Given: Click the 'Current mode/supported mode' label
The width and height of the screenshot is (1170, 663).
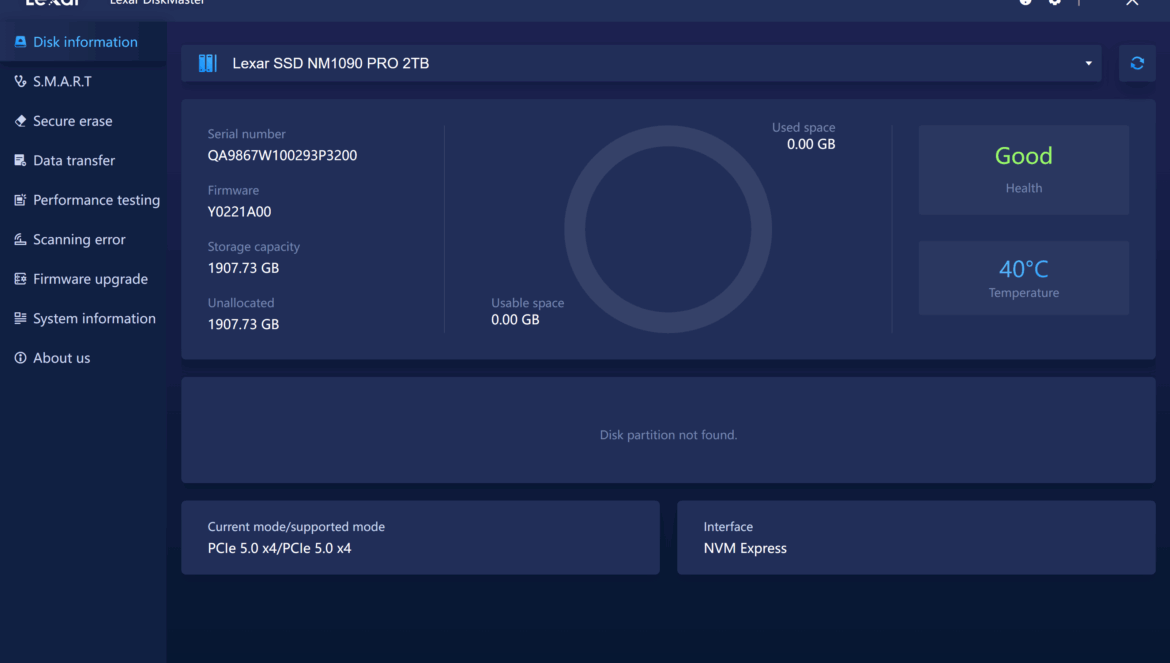Looking at the screenshot, I should [296, 527].
